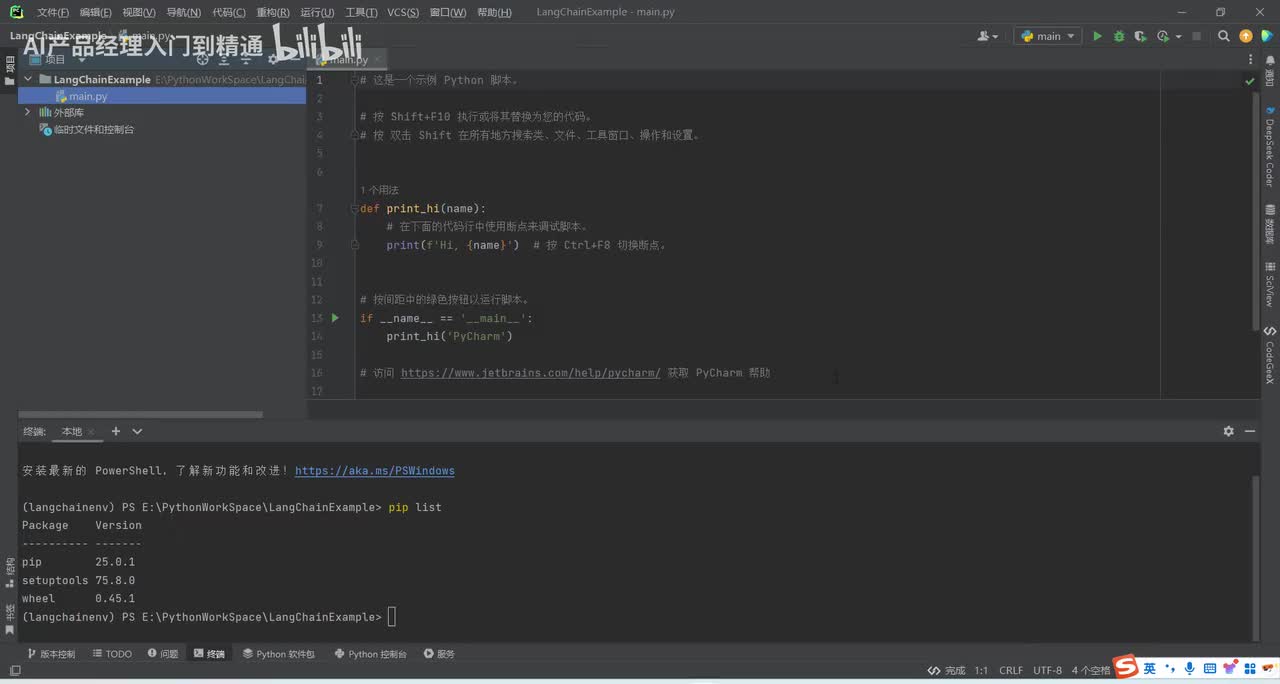
Task: Open the 重构(R) menu
Action: pos(273,12)
